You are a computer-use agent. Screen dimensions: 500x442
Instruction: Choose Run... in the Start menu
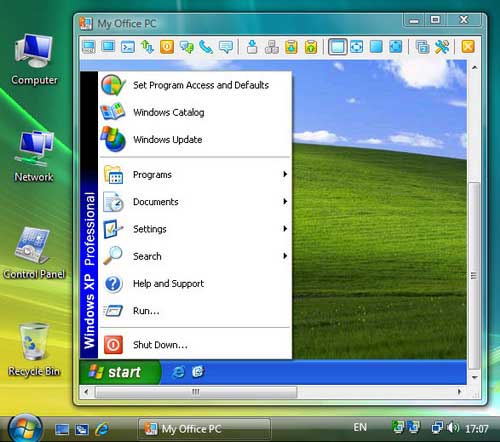pos(195,311)
